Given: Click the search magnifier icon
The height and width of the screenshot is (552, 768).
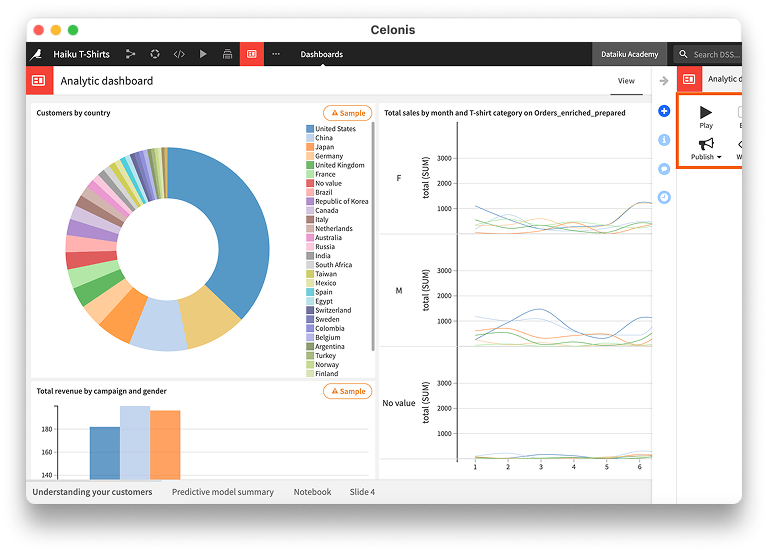Looking at the screenshot, I should [x=683, y=54].
